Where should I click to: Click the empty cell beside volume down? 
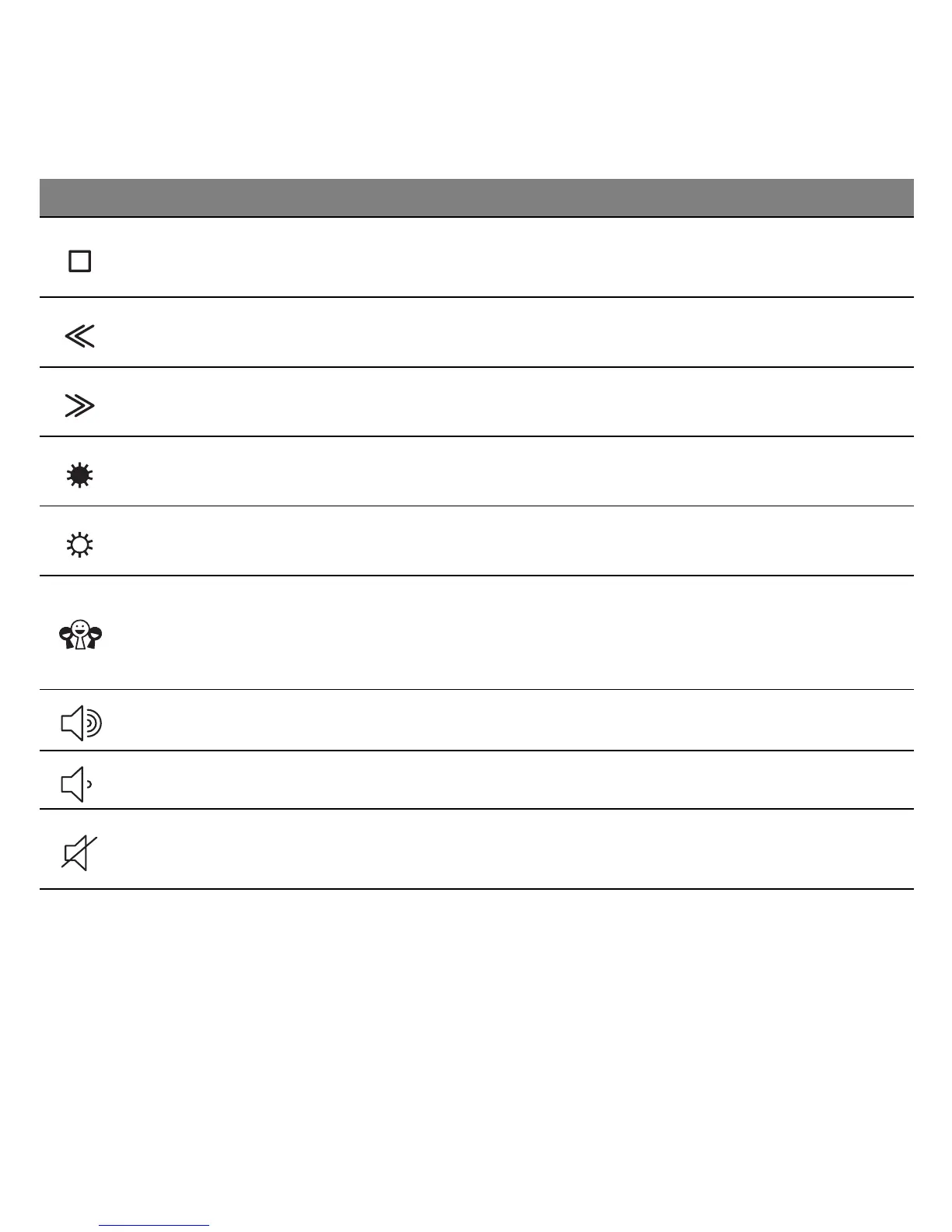[x=516, y=780]
